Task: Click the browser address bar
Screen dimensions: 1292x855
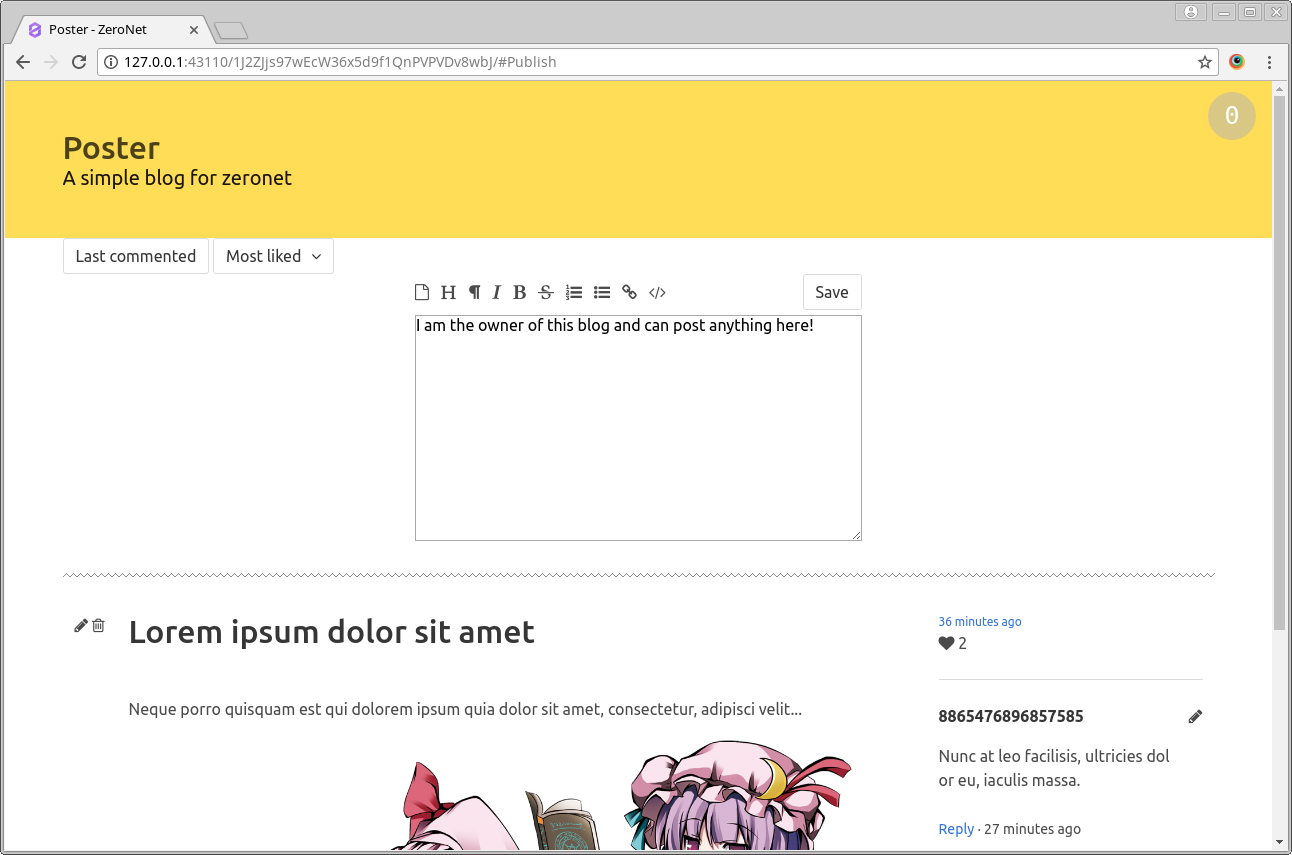Action: (658, 62)
